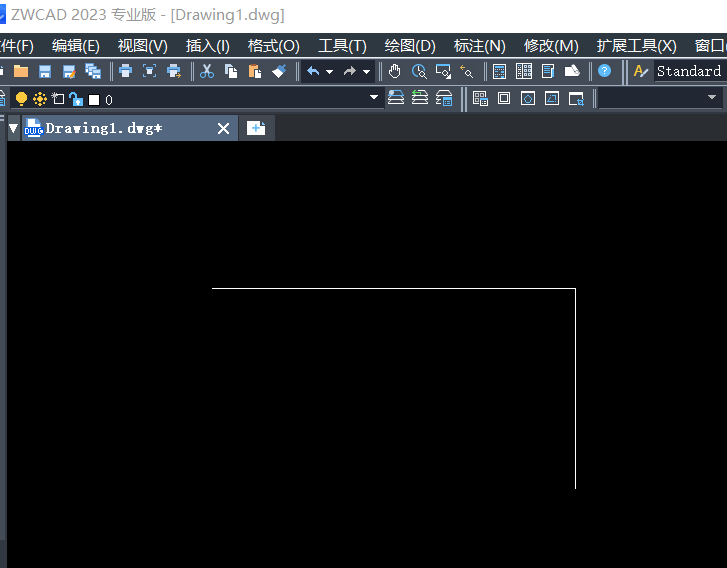Create a new drawing tab with plus button
Image resolution: width=727 pixels, height=568 pixels.
[x=256, y=128]
